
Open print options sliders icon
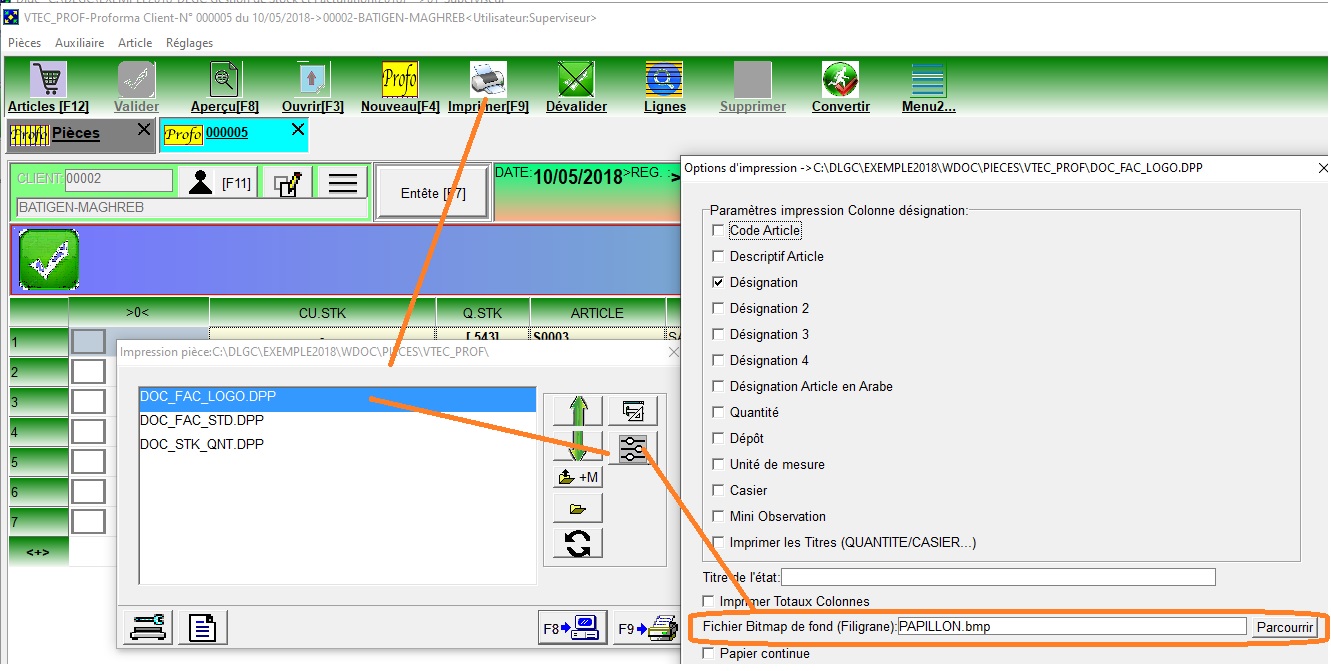(x=633, y=449)
